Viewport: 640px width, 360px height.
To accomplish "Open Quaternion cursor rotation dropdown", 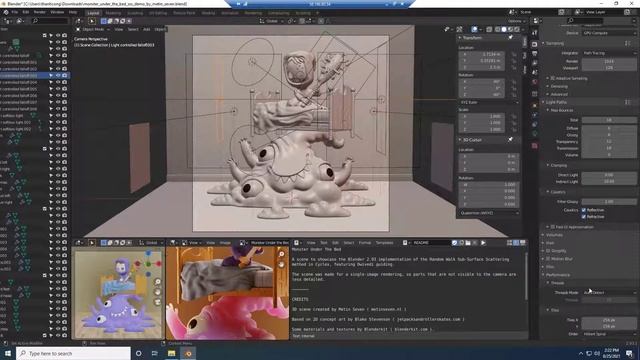I will pos(489,213).
